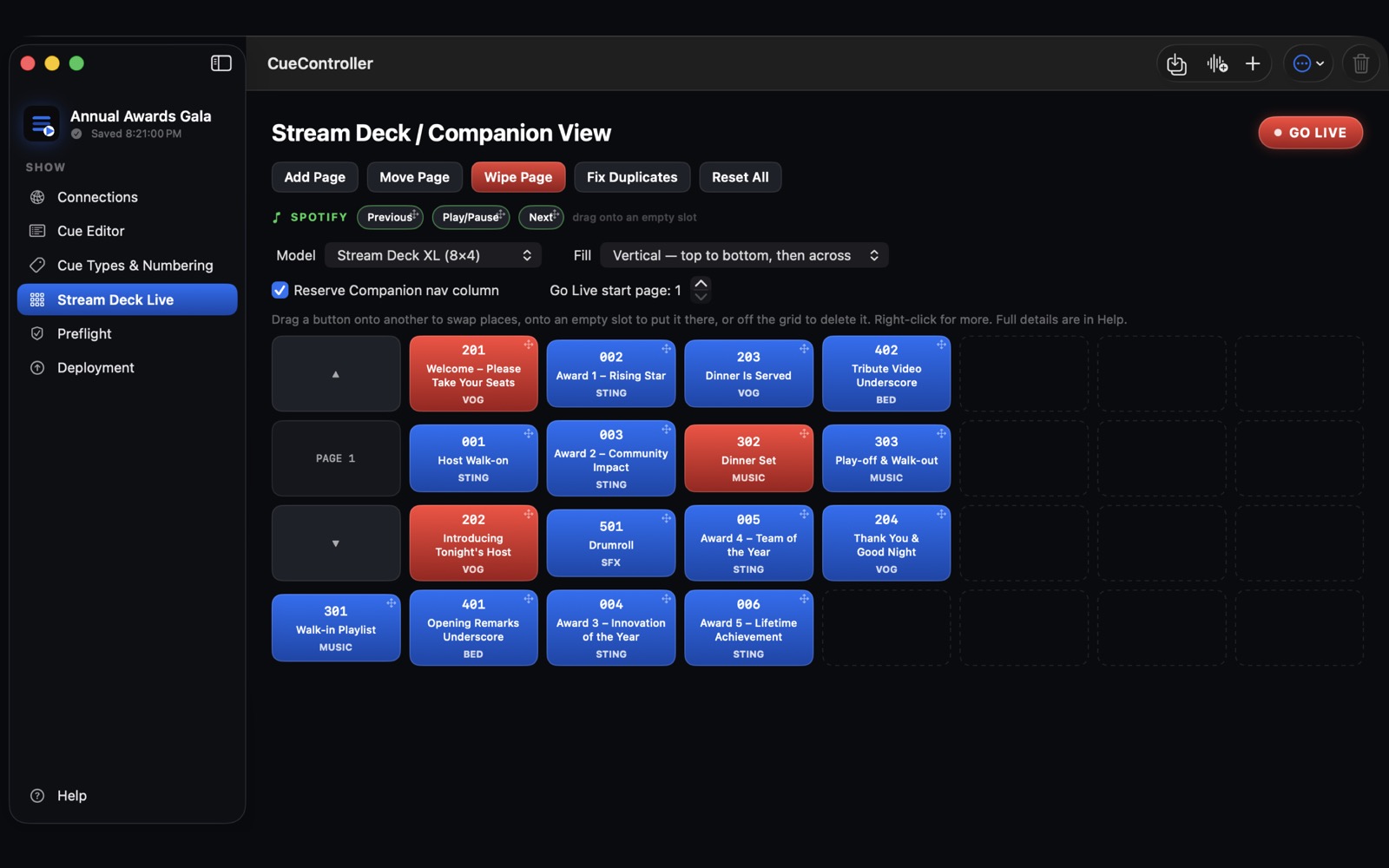The width and height of the screenshot is (1389, 868).
Task: Click the Connections globe icon
Action: click(x=37, y=197)
